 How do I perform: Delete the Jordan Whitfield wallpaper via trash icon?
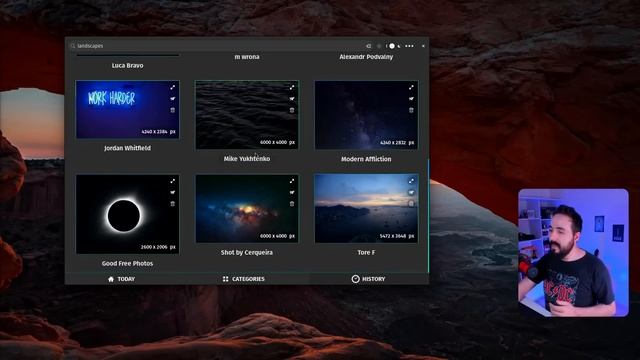(173, 110)
